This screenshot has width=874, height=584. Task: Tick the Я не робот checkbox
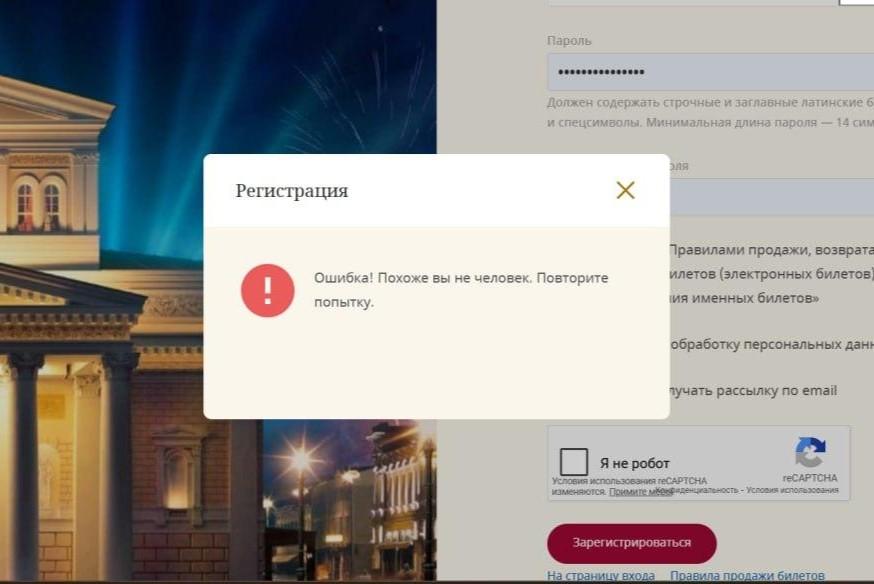click(x=574, y=462)
